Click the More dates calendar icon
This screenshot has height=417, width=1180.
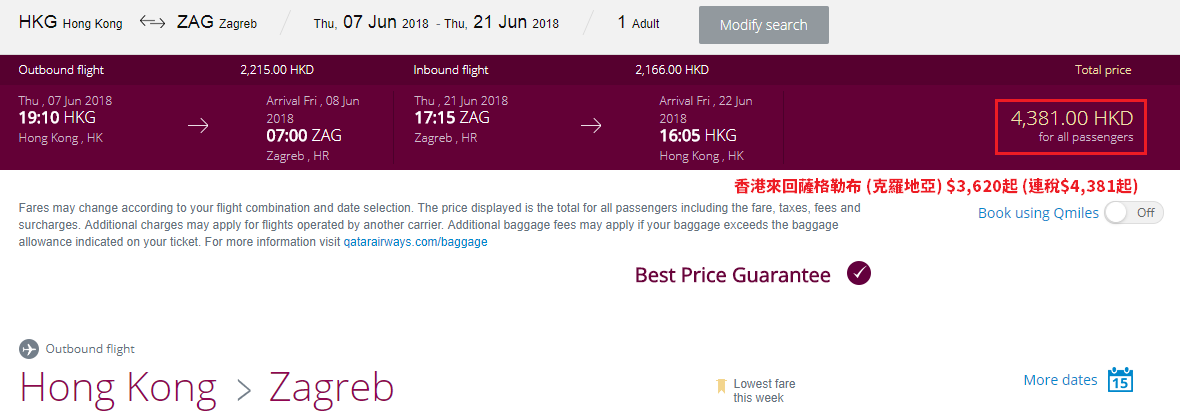(x=1121, y=379)
